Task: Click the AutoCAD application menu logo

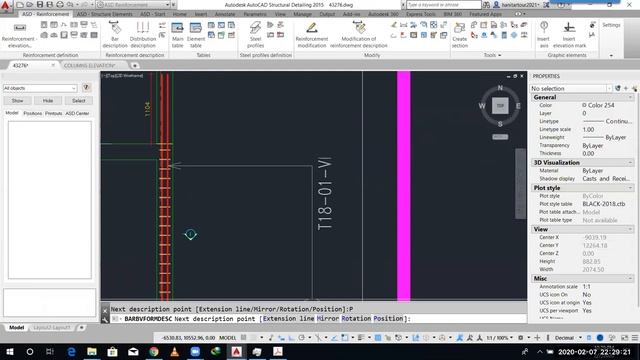Action: pos(5,6)
